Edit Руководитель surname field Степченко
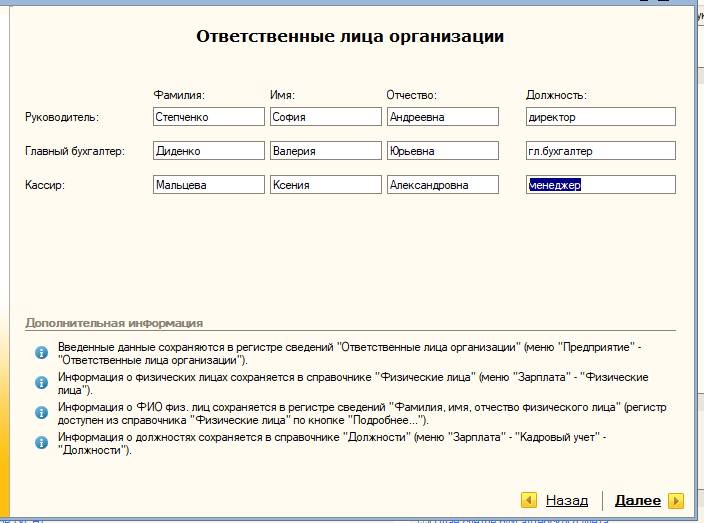The width and height of the screenshot is (704, 523). 209,117
